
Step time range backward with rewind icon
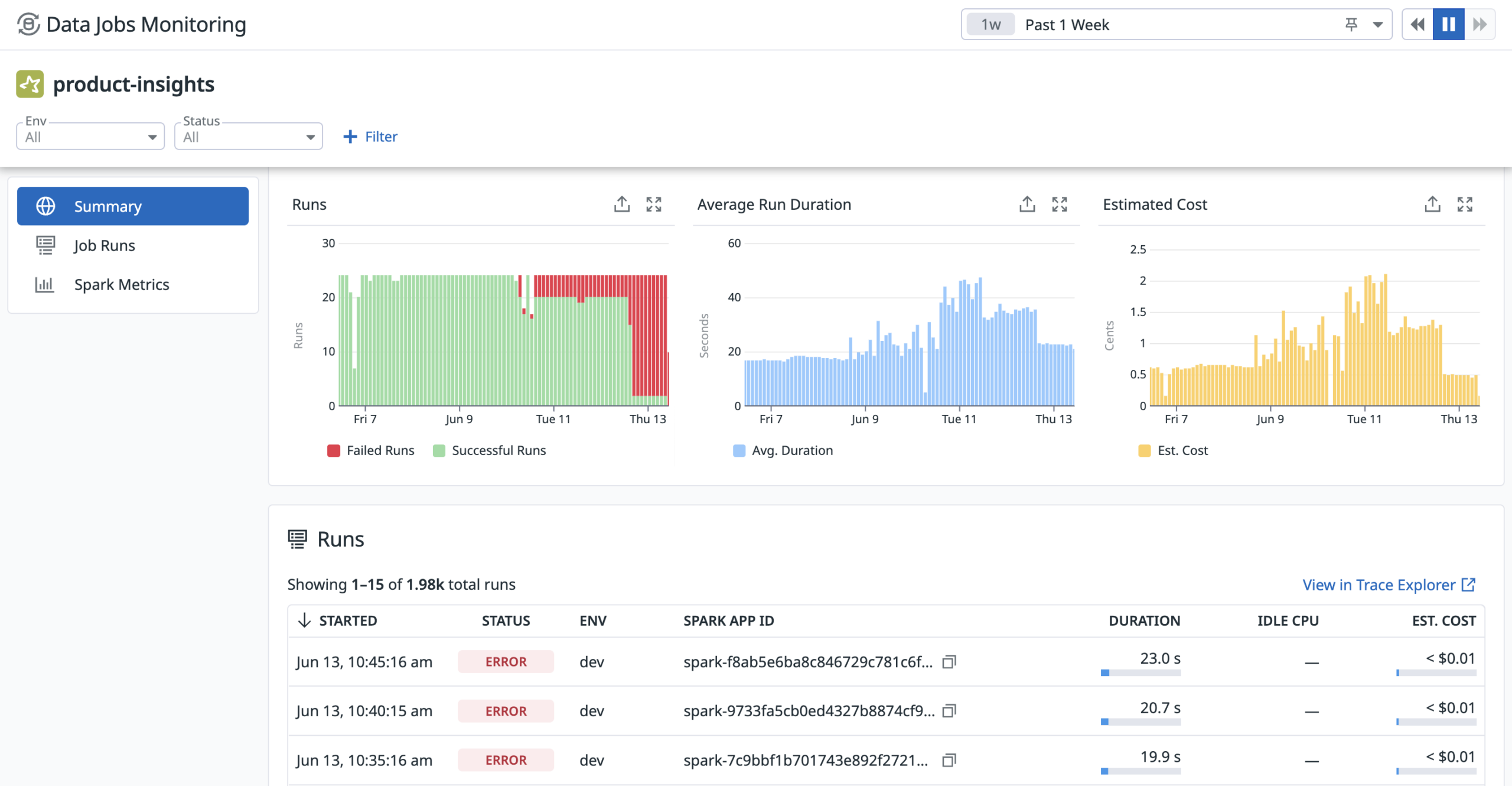(1417, 25)
